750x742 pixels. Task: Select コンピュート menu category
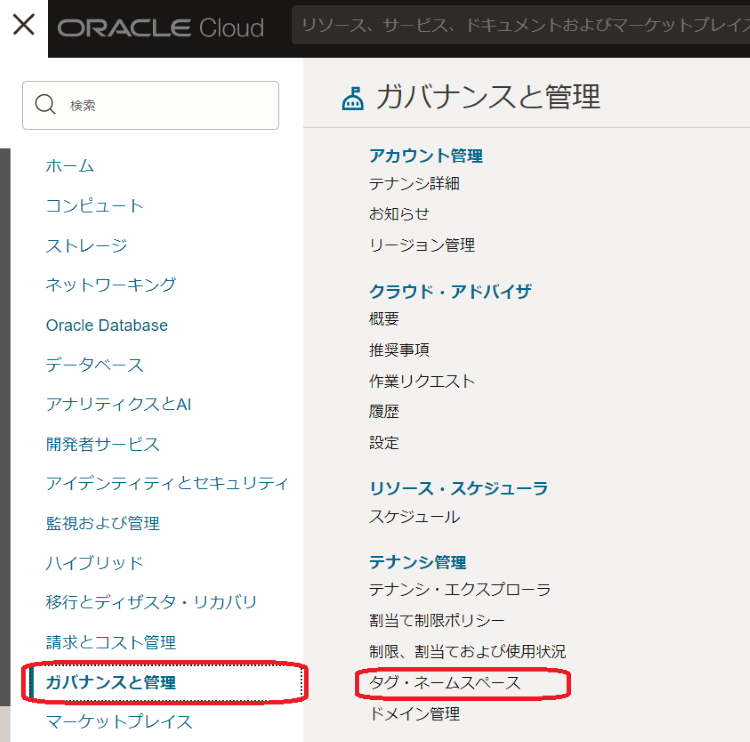(x=95, y=206)
